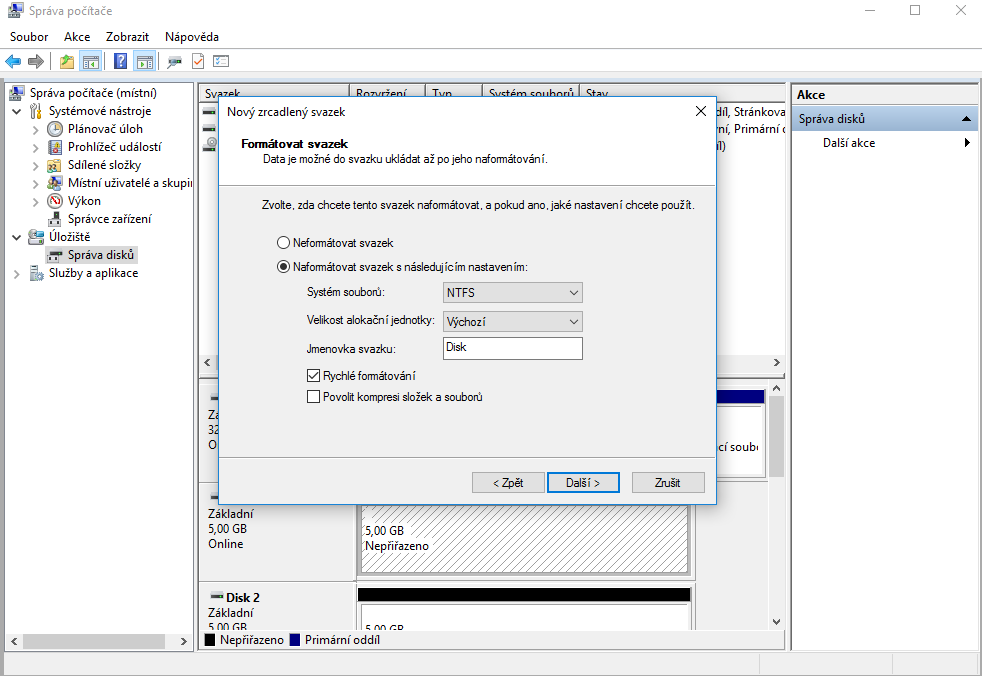Click the blue Back arrow in the toolbar
This screenshot has width=982, height=676.
[13, 61]
